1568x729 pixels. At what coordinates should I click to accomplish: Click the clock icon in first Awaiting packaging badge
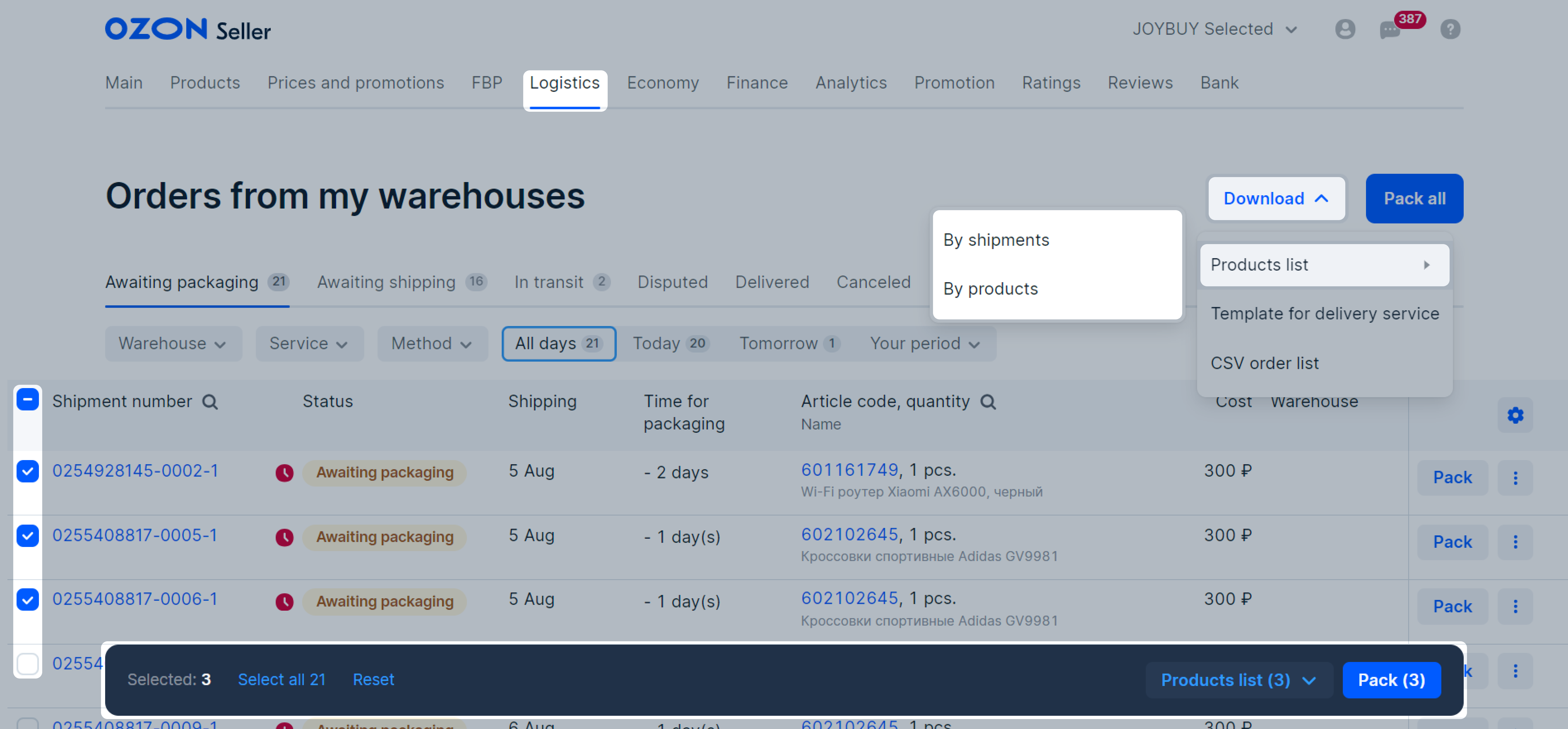click(284, 473)
